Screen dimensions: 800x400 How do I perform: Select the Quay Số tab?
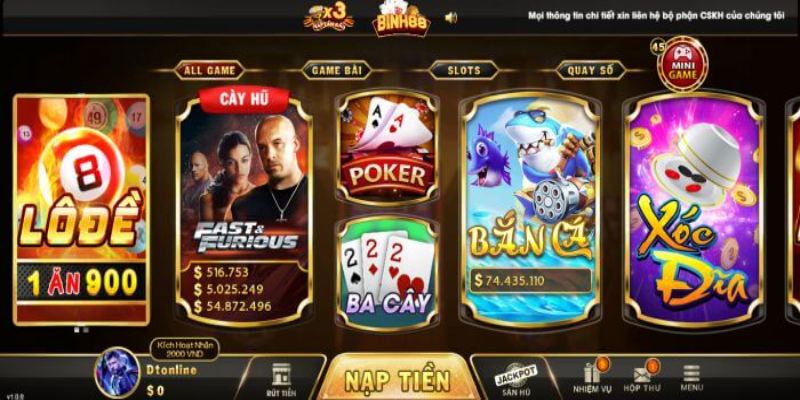(590, 70)
